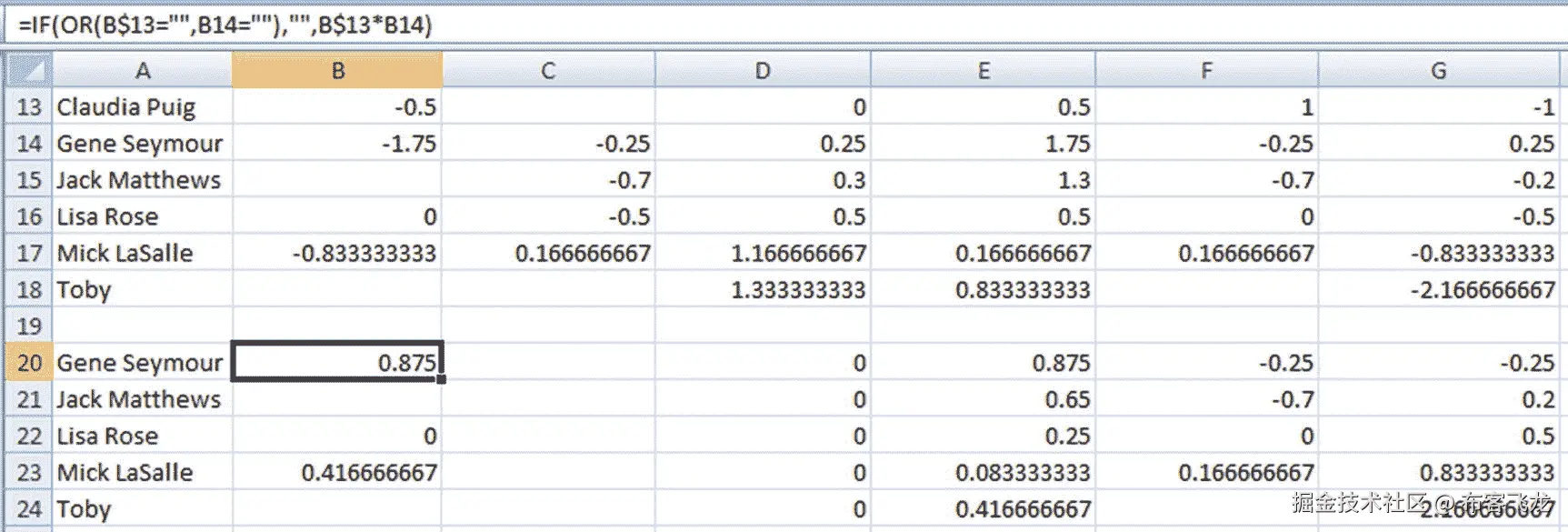This screenshot has width=1568, height=532.
Task: Click cell E15 with value 1.3
Action: coord(984,180)
